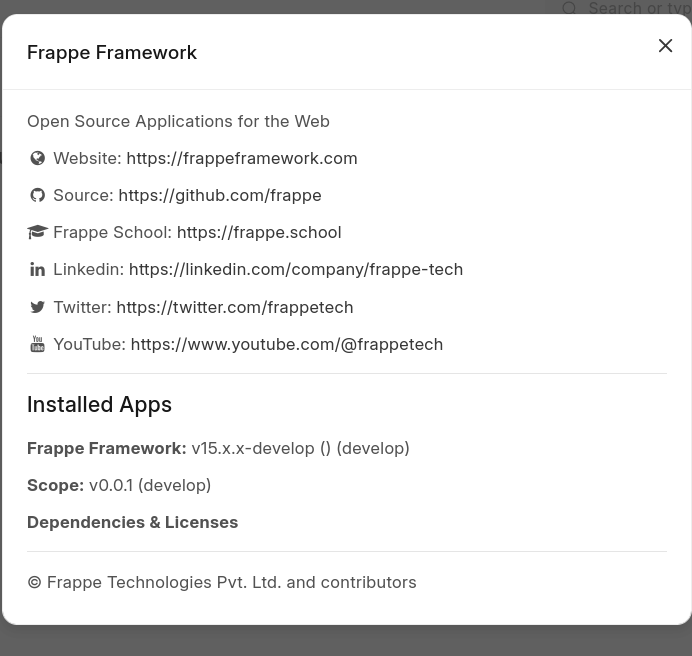Visit the https://frappe.school link

[259, 233]
